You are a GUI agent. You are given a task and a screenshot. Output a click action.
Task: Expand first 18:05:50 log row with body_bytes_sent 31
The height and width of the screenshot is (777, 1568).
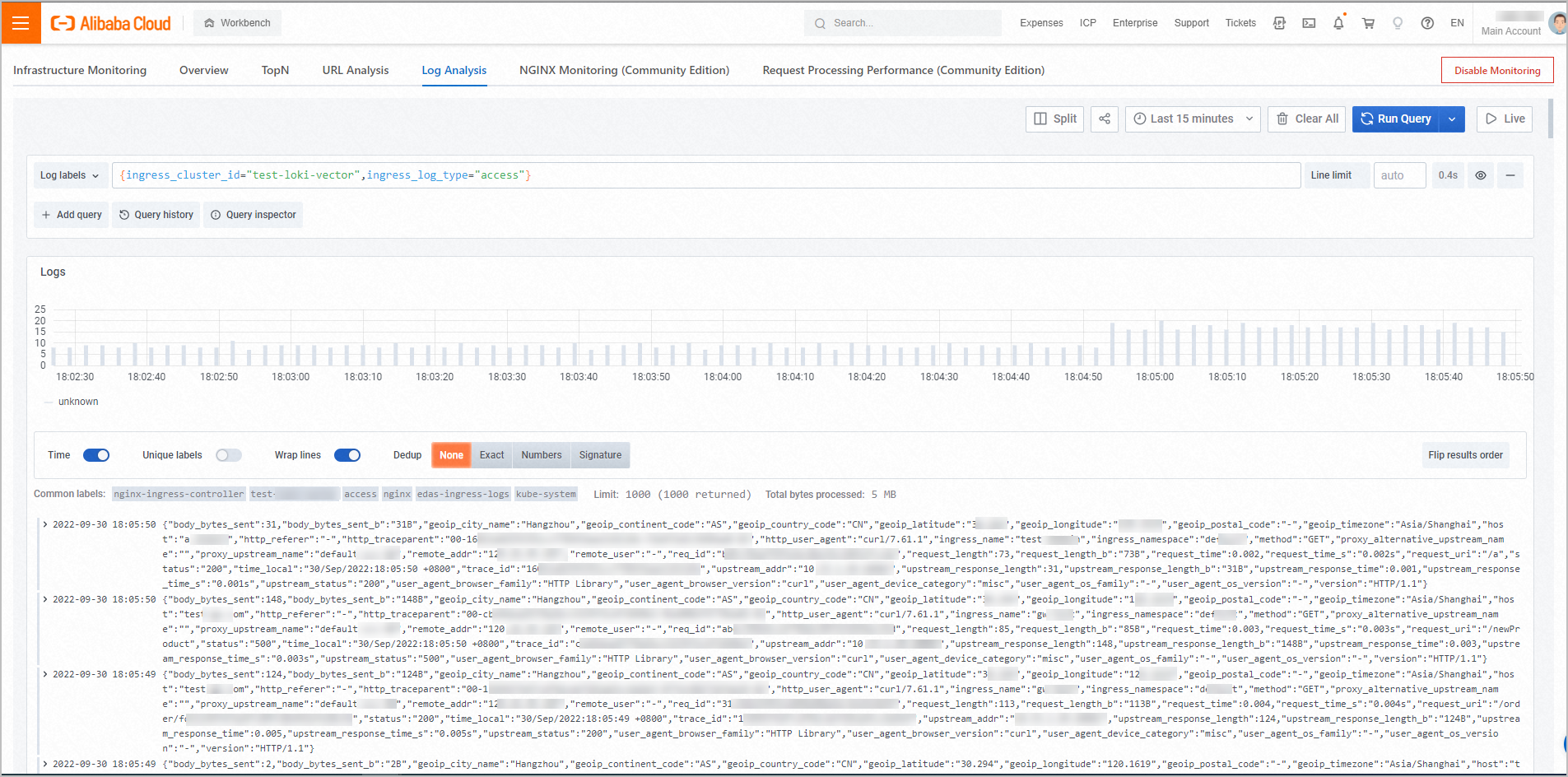click(45, 524)
